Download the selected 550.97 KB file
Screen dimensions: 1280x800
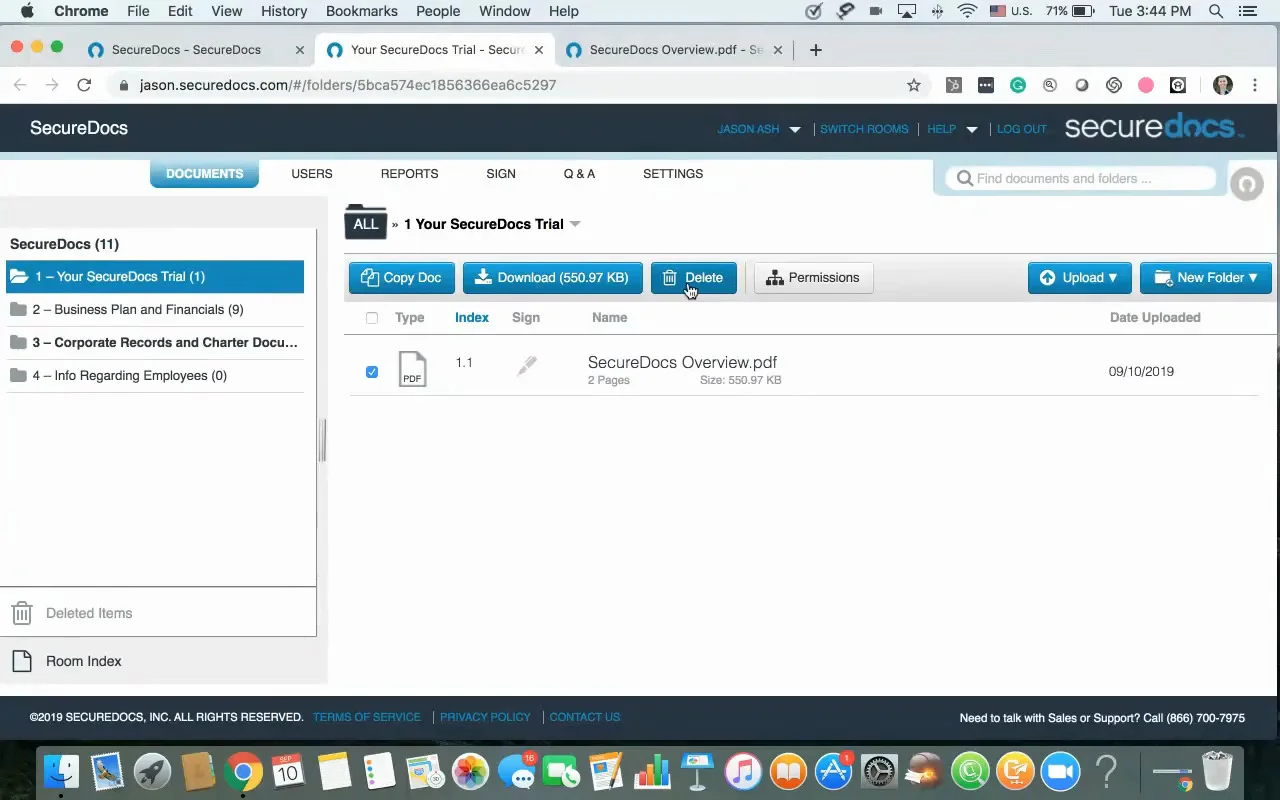click(552, 278)
